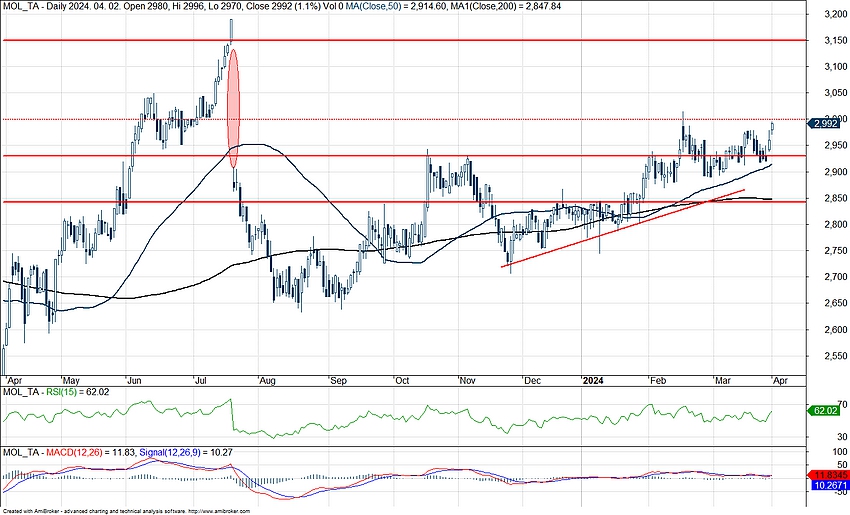Screen dimensions: 850x515
Task: Click the 2,900 price axis label
Action: (835, 172)
